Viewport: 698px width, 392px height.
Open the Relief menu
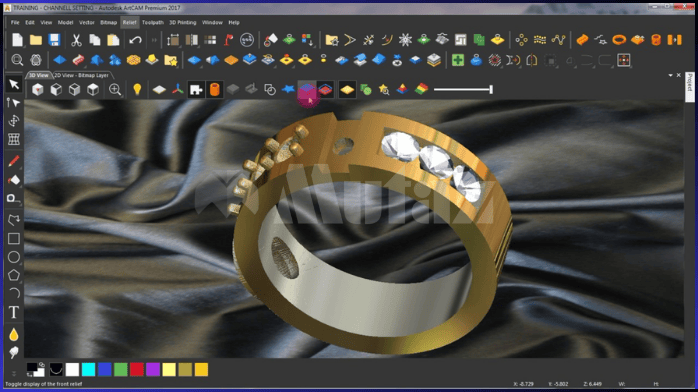pos(130,22)
